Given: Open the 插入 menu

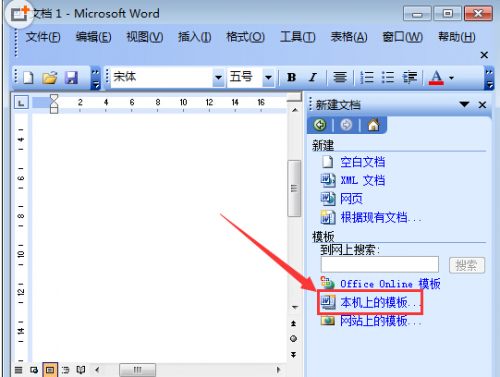Looking at the screenshot, I should [194, 37].
